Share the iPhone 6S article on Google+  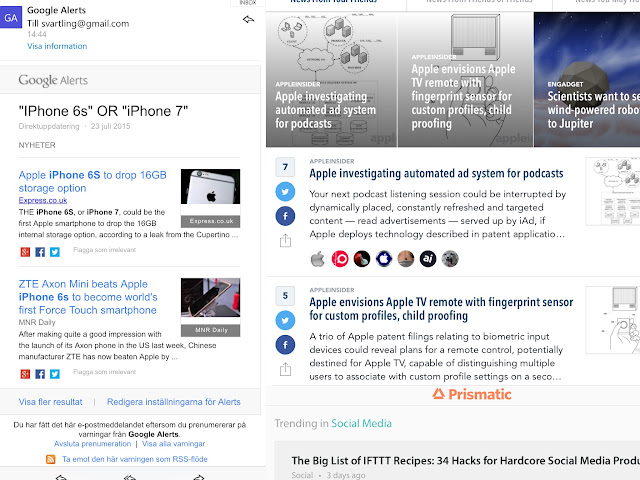pos(25,252)
